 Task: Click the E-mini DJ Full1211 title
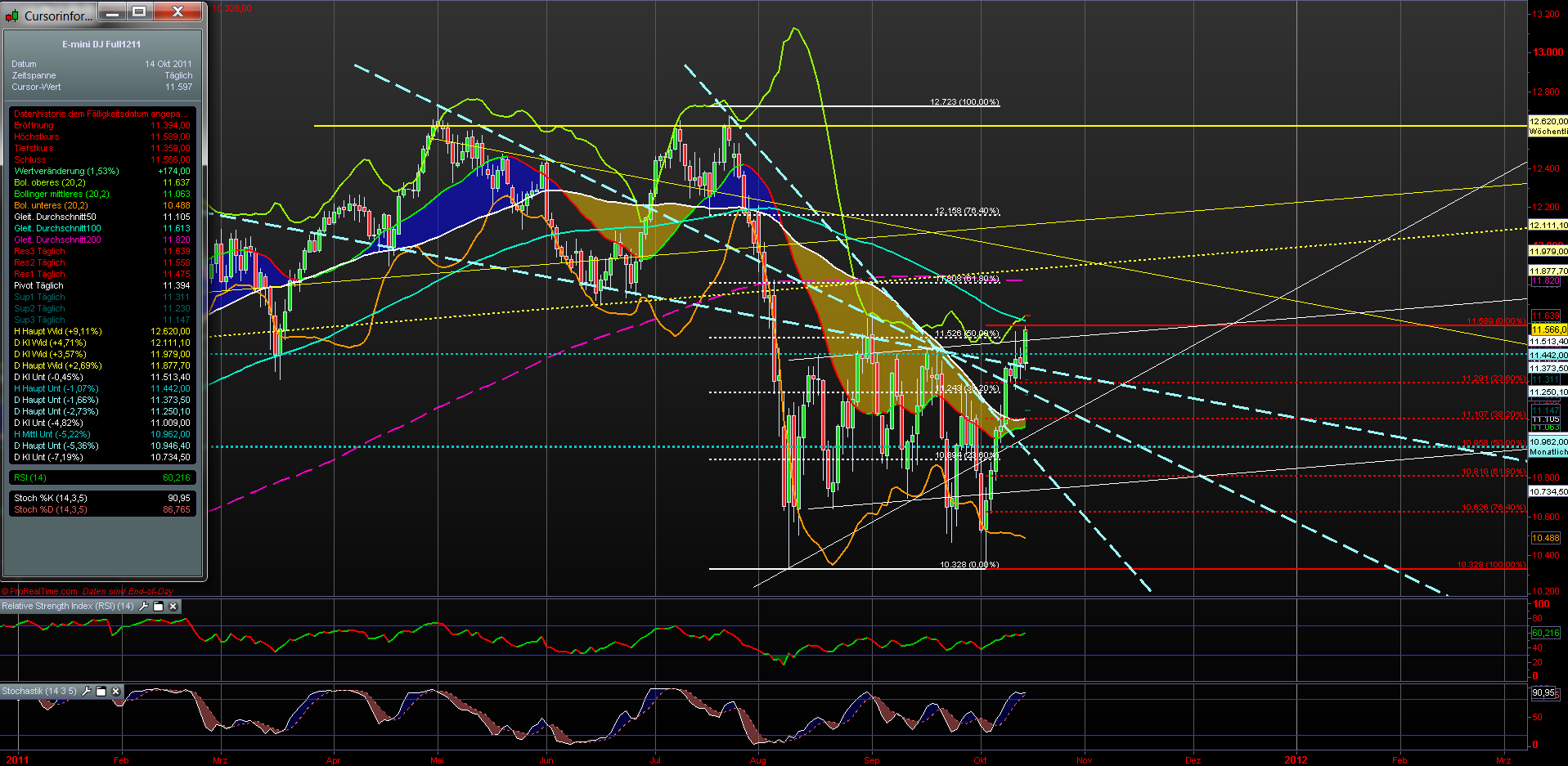pyautogui.click(x=101, y=44)
